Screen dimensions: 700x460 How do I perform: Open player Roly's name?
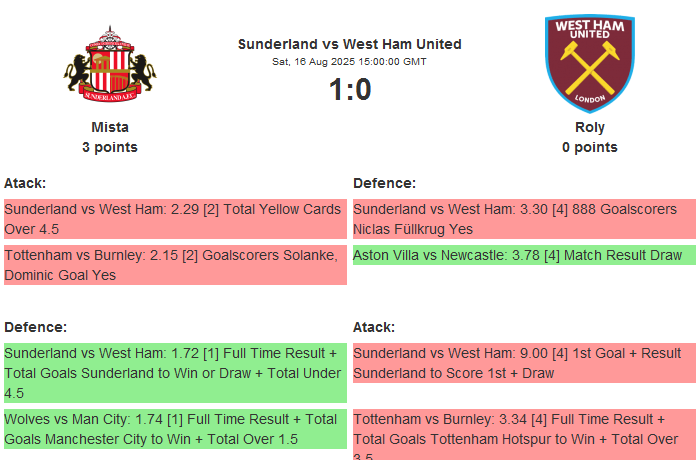coord(590,127)
